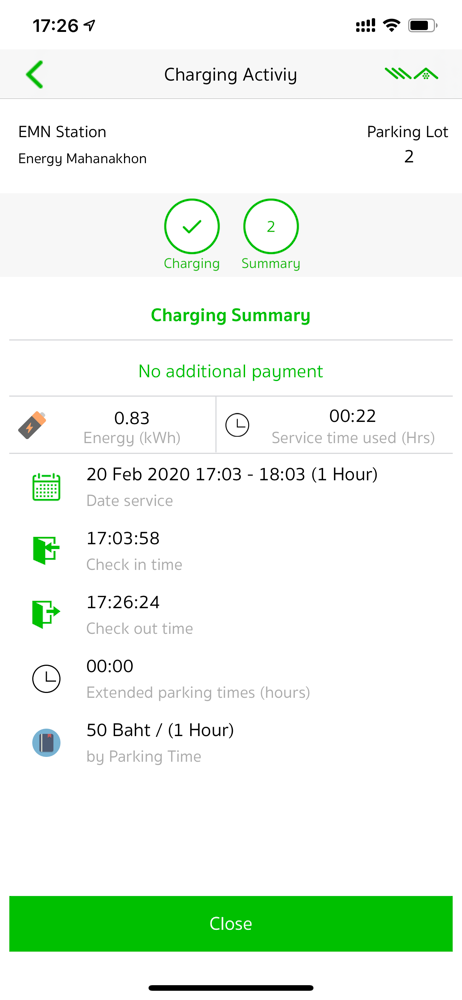
Task: Tap the extended parking times clock icon
Action: click(x=46, y=679)
